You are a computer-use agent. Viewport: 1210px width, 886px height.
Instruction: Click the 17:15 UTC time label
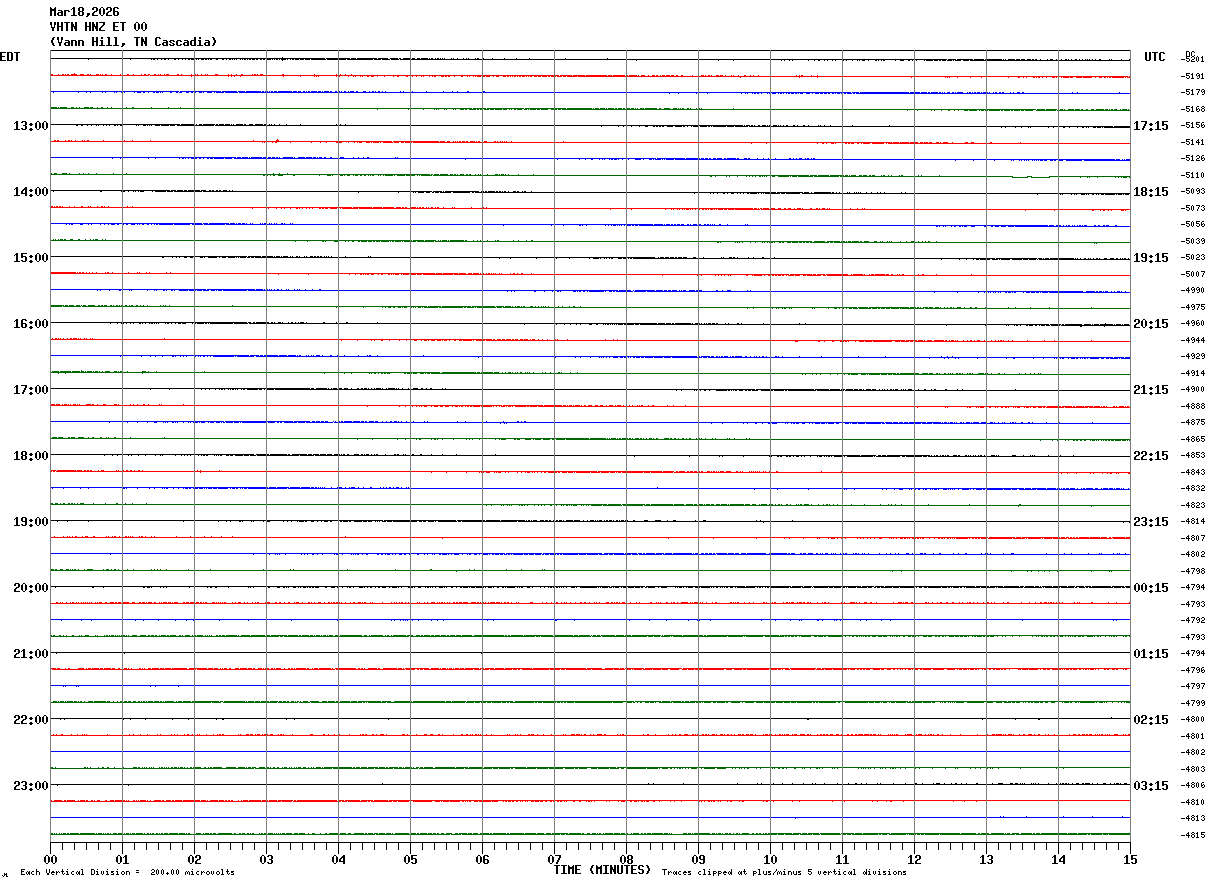1150,126
